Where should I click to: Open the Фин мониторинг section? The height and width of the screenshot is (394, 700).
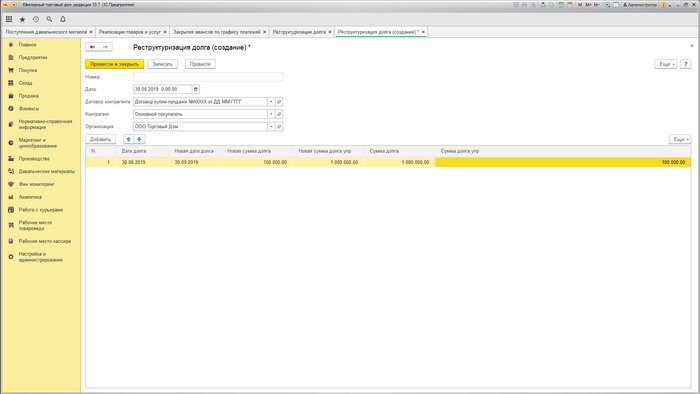(37, 184)
